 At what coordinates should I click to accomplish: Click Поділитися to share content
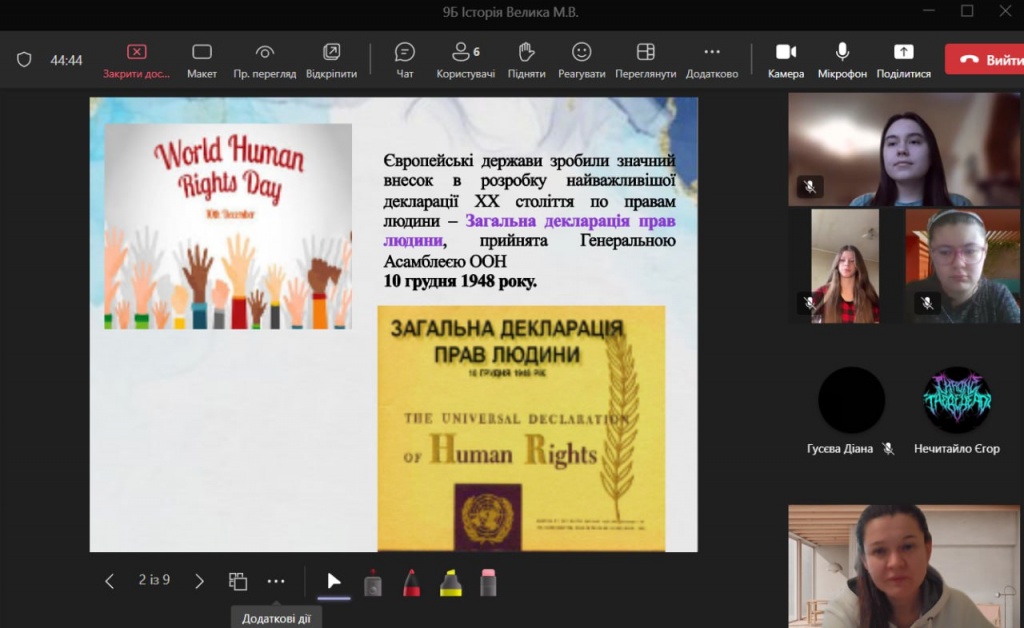(903, 59)
